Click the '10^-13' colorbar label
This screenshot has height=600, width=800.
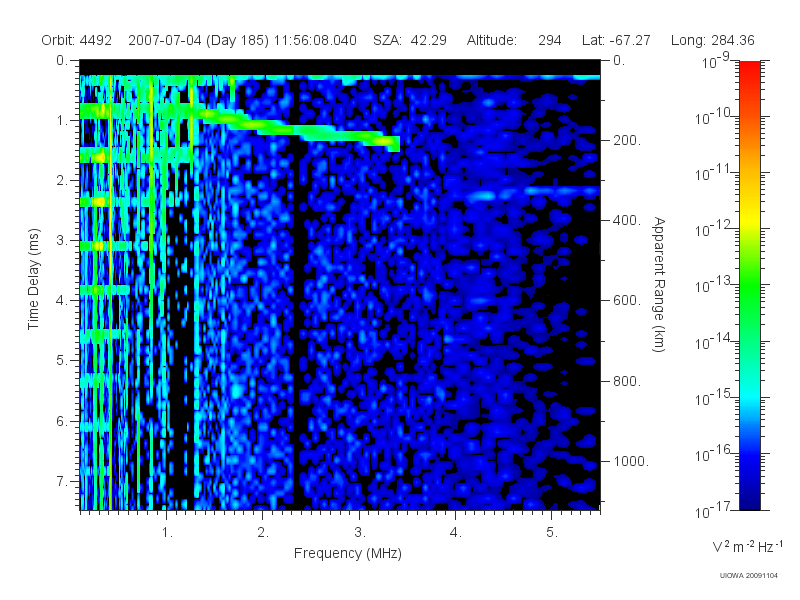pyautogui.click(x=715, y=286)
